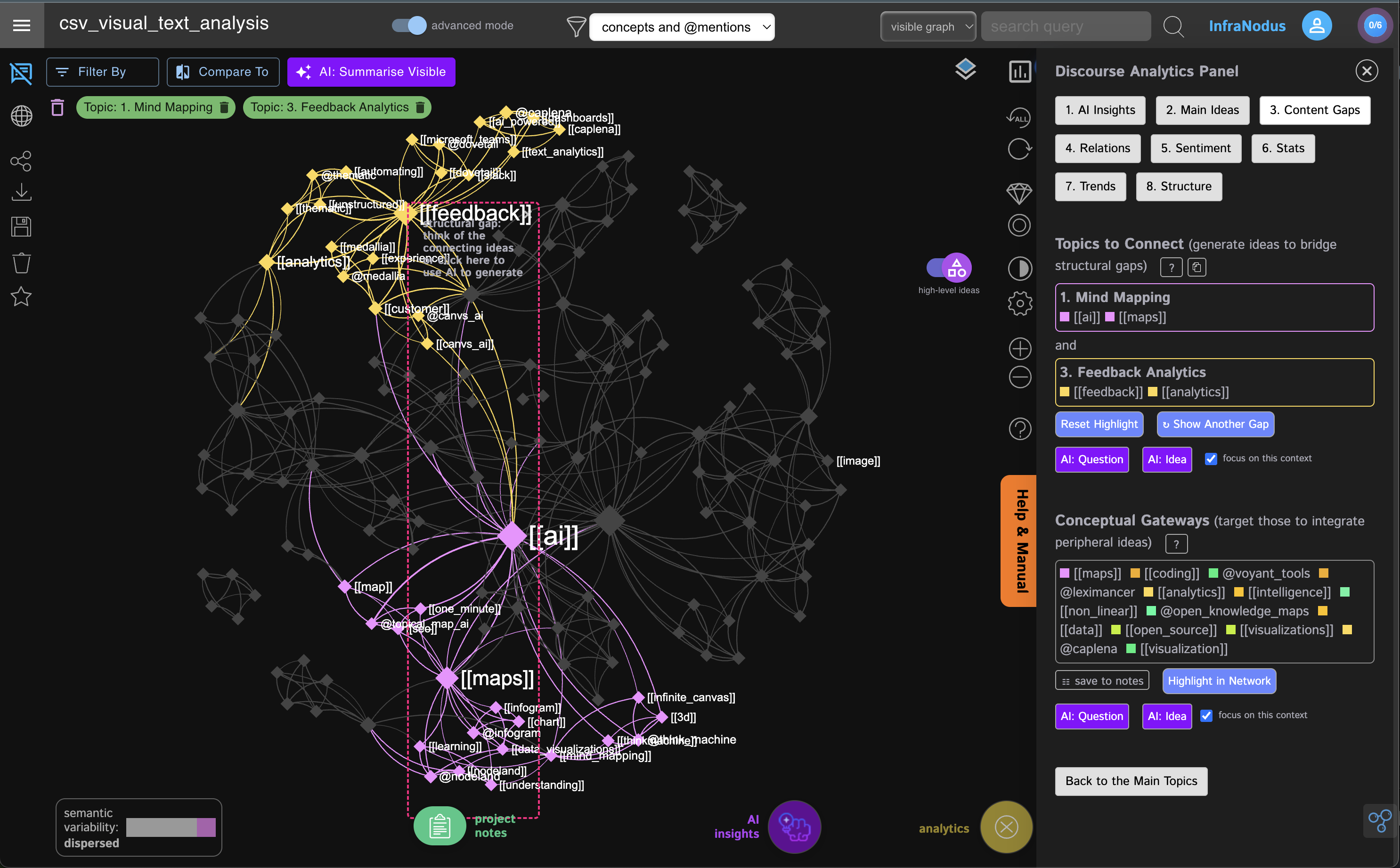
Task: Click Show Another Gap button
Action: (1215, 424)
